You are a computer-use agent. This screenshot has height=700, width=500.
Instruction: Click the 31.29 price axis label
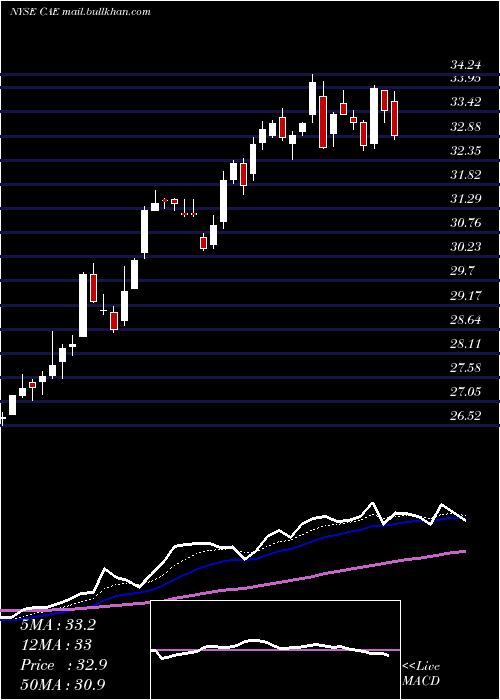(x=466, y=199)
